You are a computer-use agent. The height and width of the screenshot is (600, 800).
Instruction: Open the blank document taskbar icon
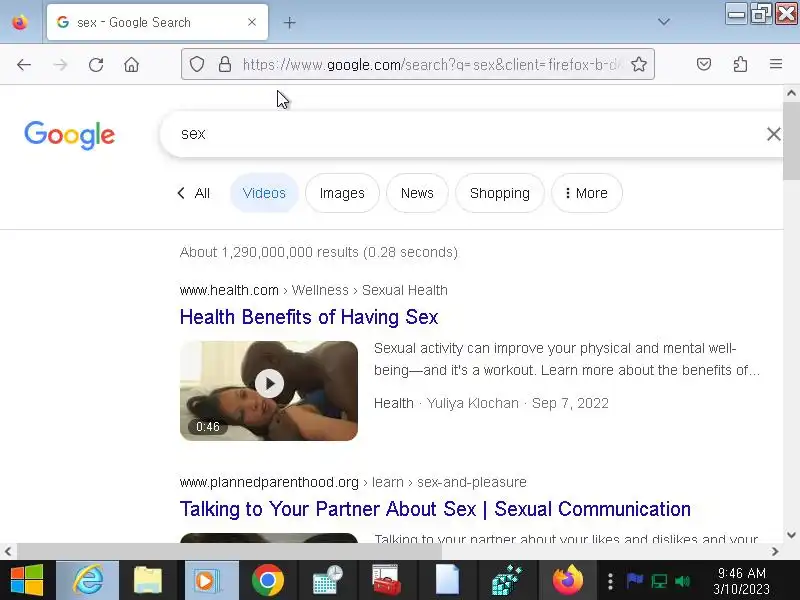tap(447, 580)
